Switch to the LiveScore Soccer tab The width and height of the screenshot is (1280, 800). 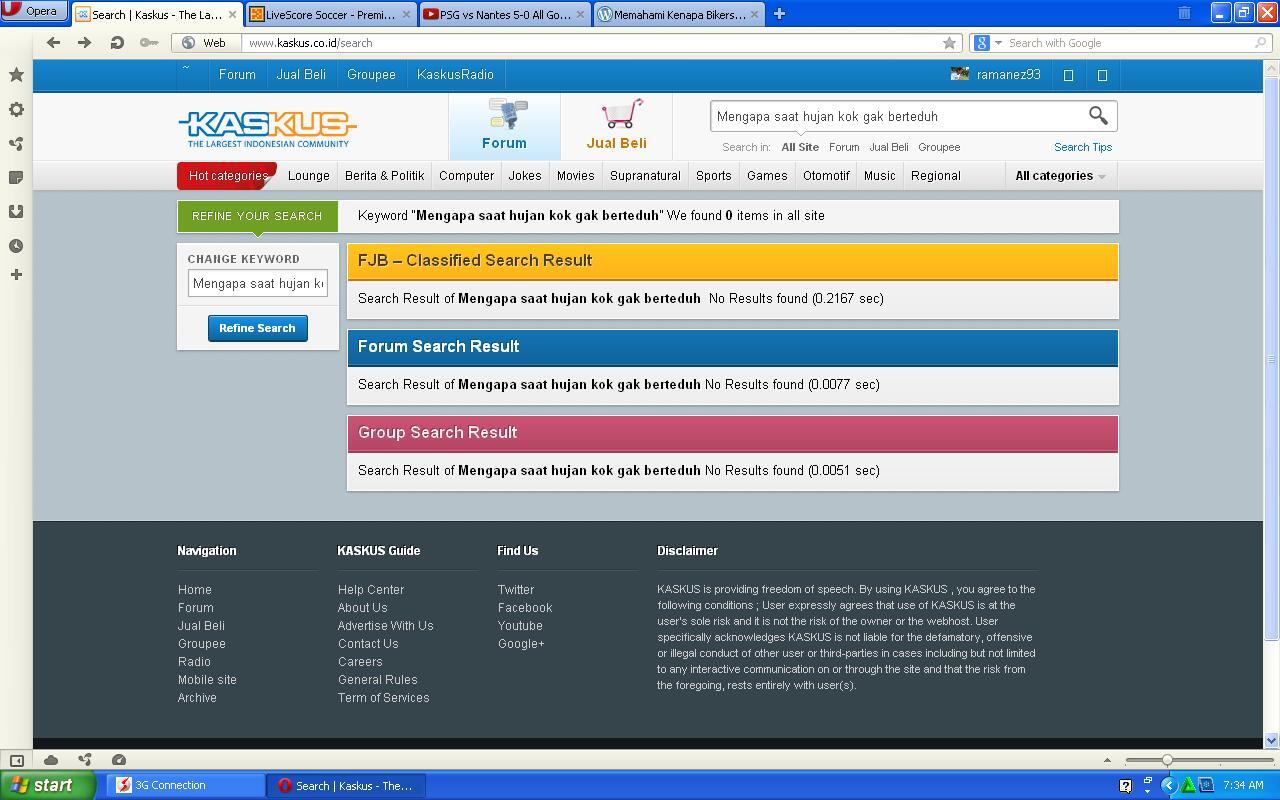coord(330,14)
